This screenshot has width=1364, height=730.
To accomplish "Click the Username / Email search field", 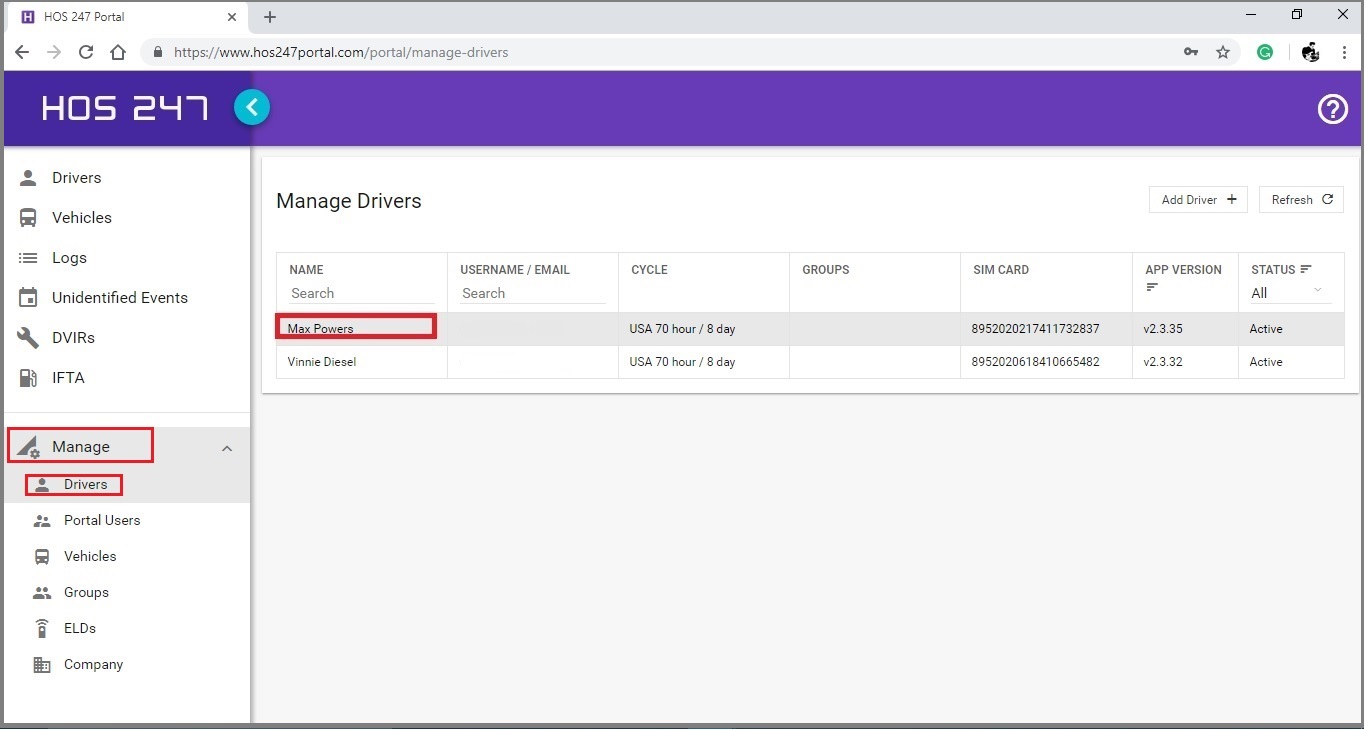I will tap(533, 293).
